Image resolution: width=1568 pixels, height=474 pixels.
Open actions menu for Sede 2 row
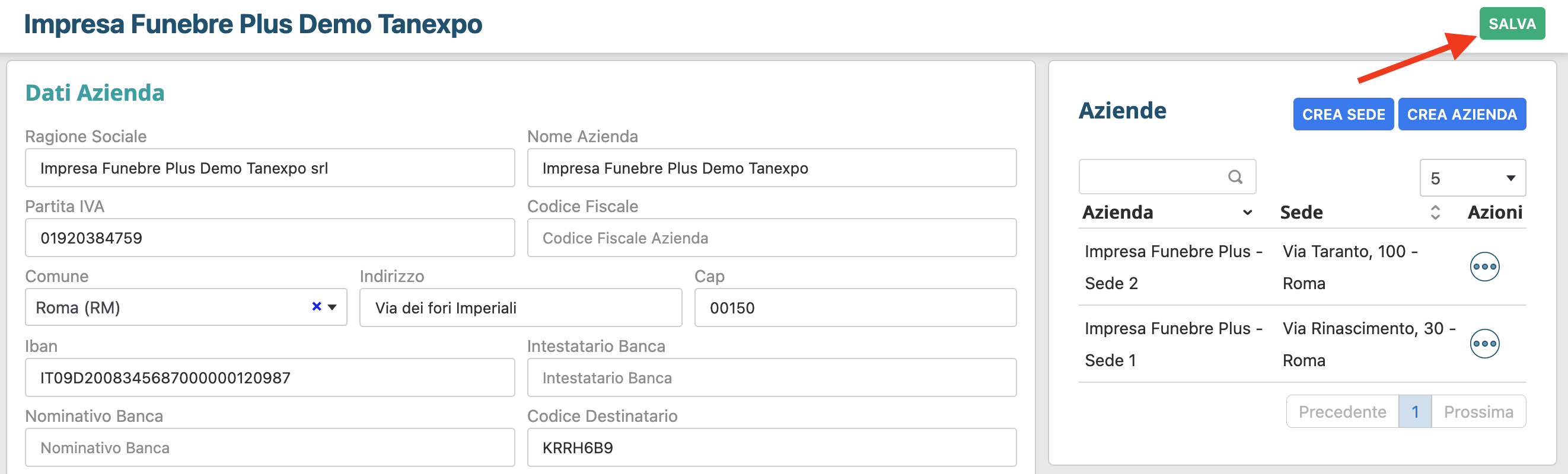pyautogui.click(x=1484, y=267)
